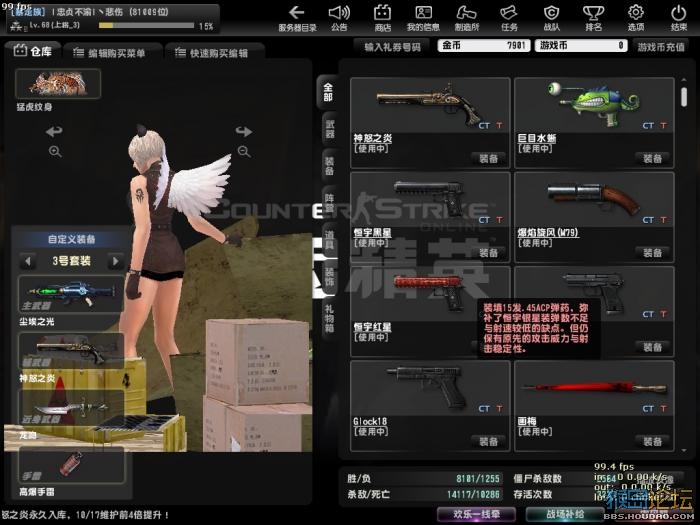Equip the 巨目水嘶 weapon

coord(652,158)
